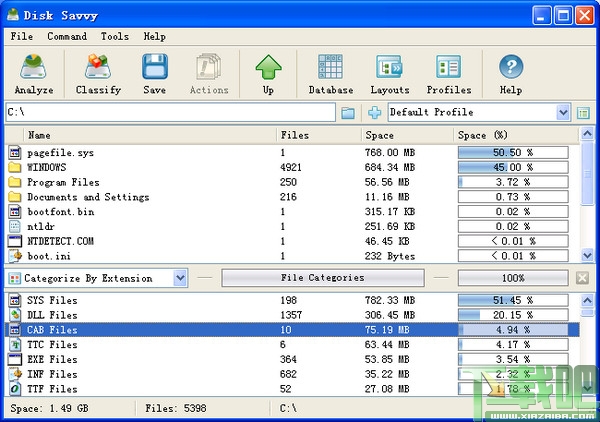Click the File Categories button
Screen dimensions: 600x422
coord(323,278)
